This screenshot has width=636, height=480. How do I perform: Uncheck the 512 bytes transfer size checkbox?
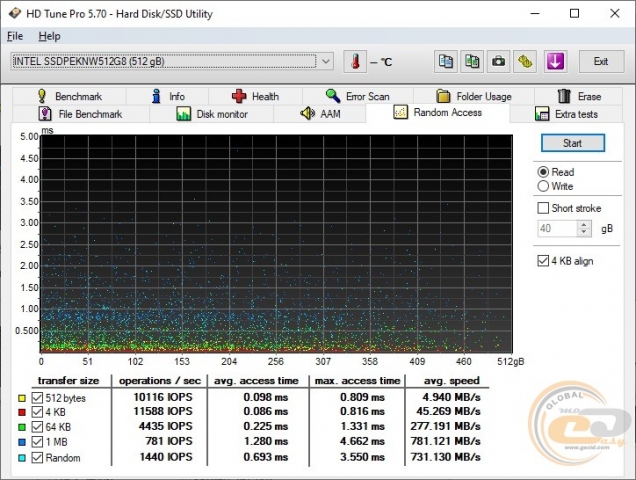(37, 398)
